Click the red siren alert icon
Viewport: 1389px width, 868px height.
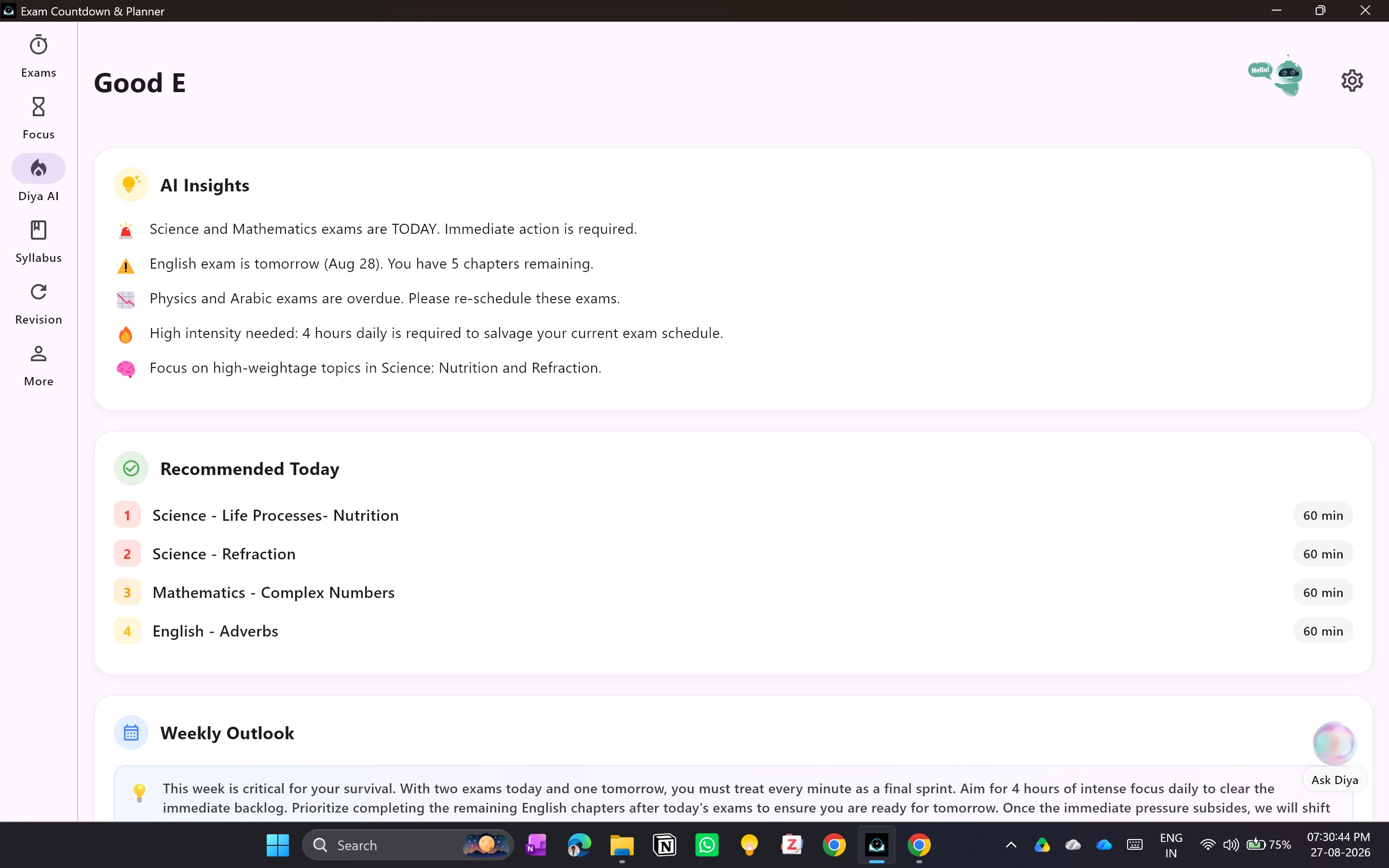126,230
